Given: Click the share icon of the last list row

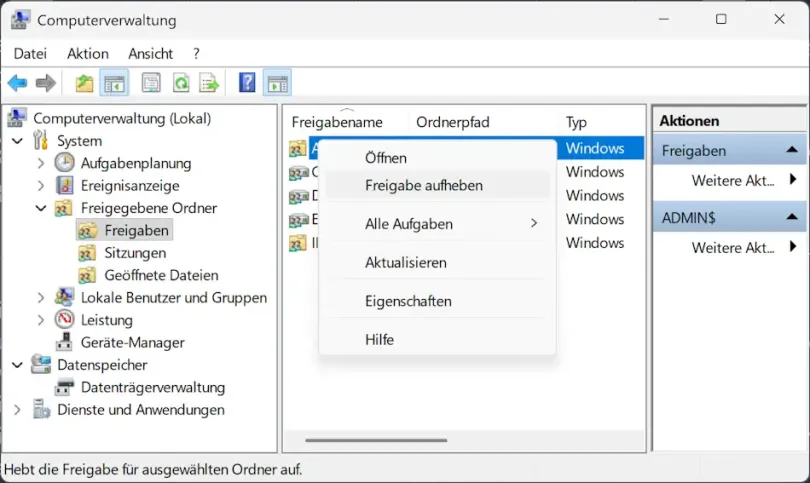Looking at the screenshot, I should tap(298, 243).
